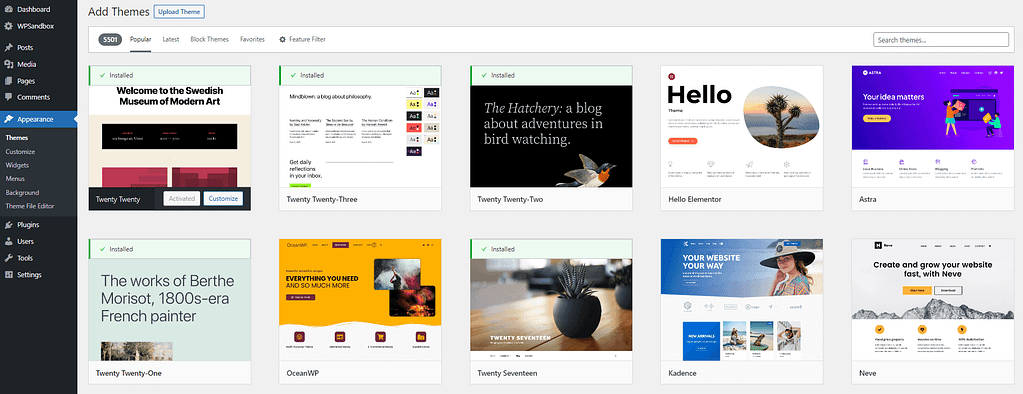The image size is (1023, 394).
Task: Open the Neve theme thumbnail
Action: [x=933, y=300]
